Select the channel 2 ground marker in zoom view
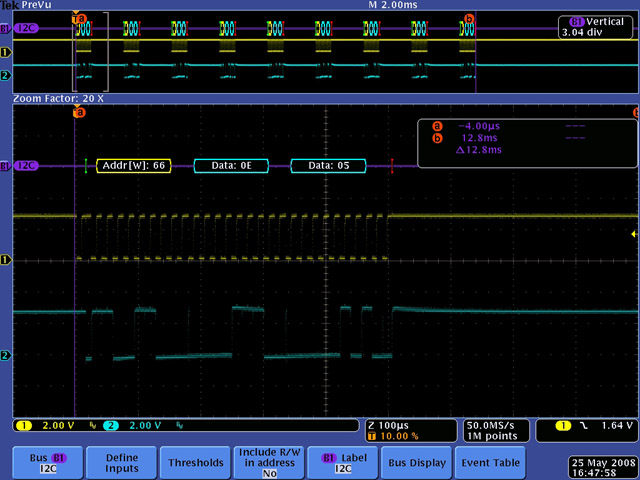 [x=5, y=355]
